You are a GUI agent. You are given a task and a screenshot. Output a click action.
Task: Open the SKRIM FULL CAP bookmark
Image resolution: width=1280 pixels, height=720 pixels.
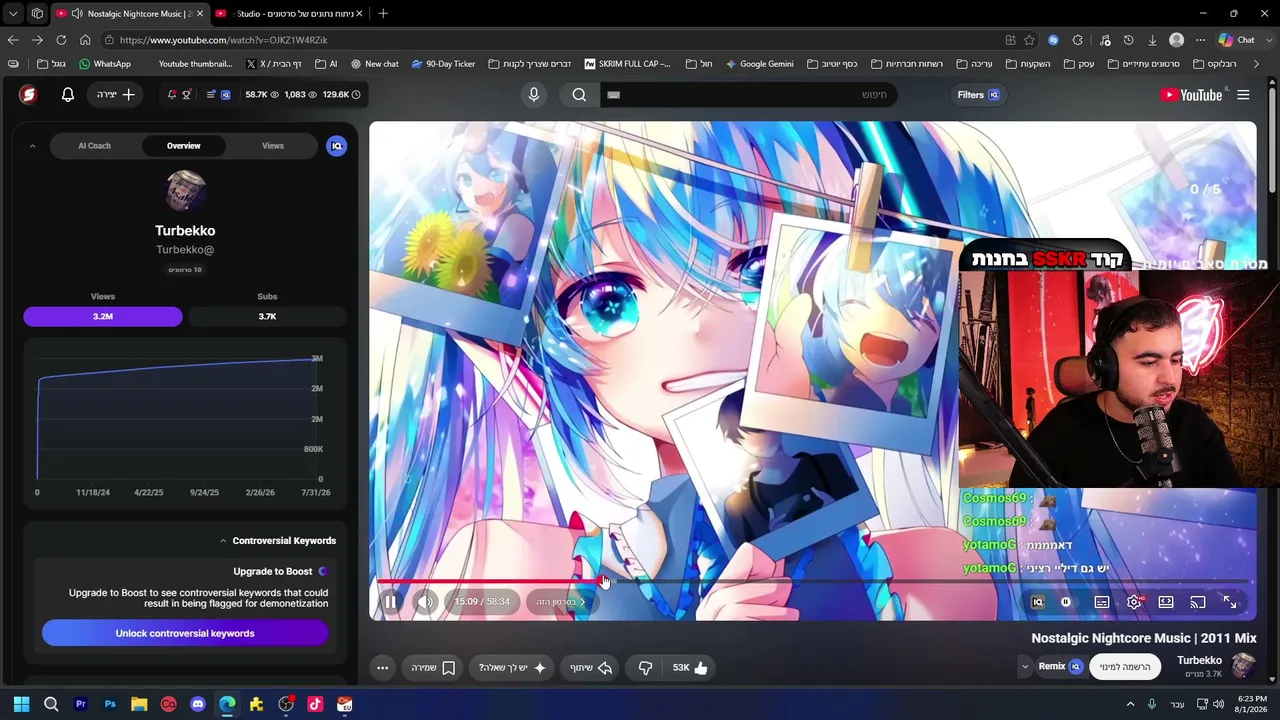628,64
